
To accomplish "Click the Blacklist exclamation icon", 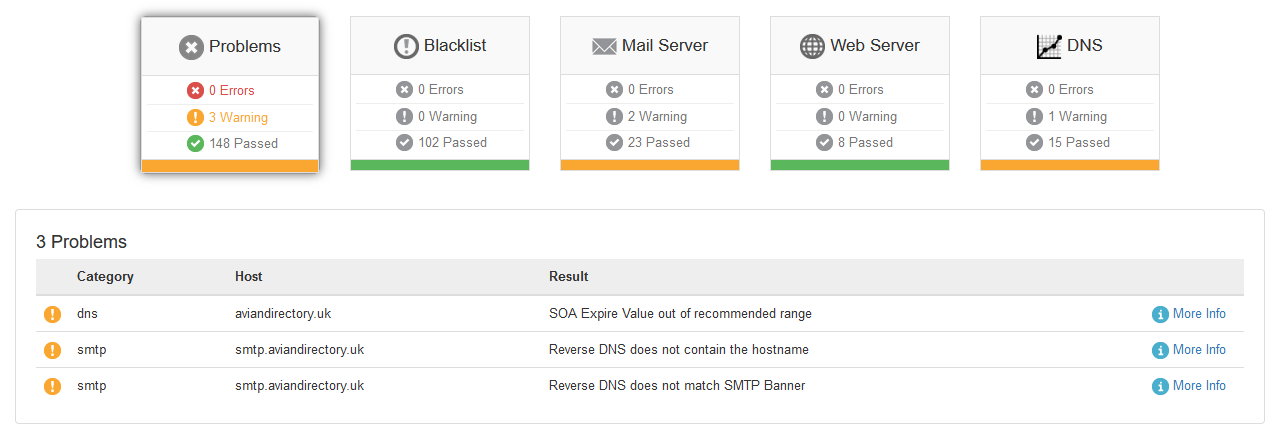I will [x=406, y=46].
